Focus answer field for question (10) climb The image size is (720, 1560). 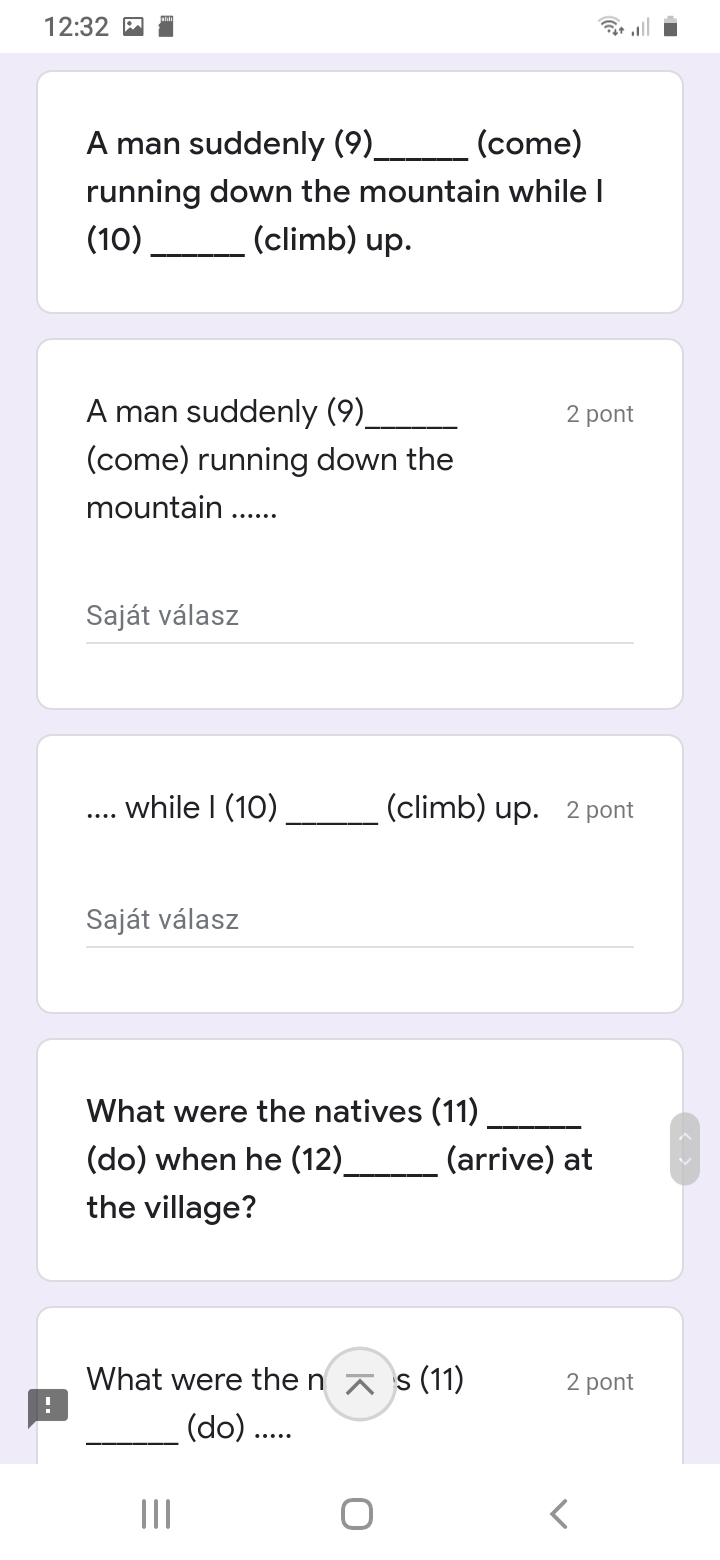pyautogui.click(x=359, y=920)
